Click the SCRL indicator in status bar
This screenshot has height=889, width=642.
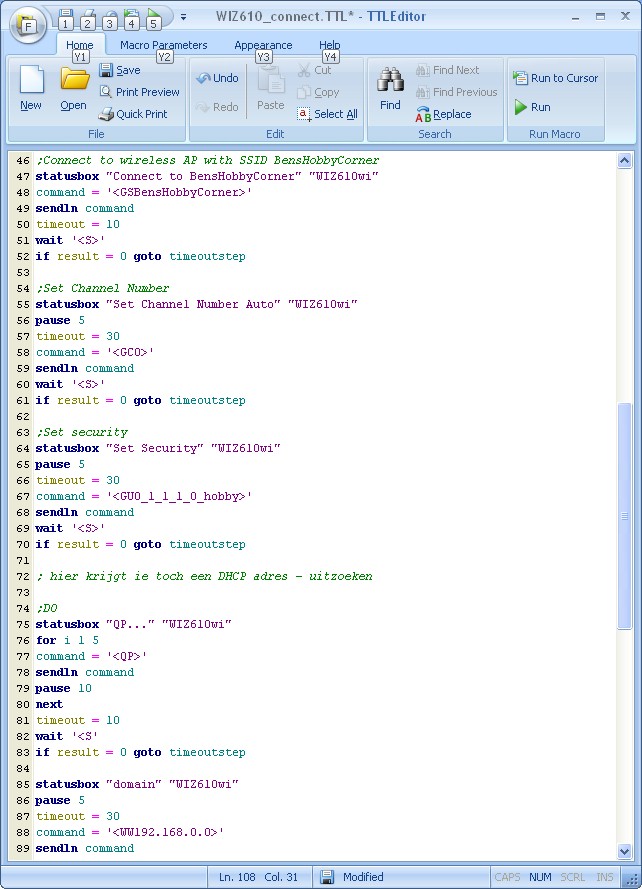point(572,877)
